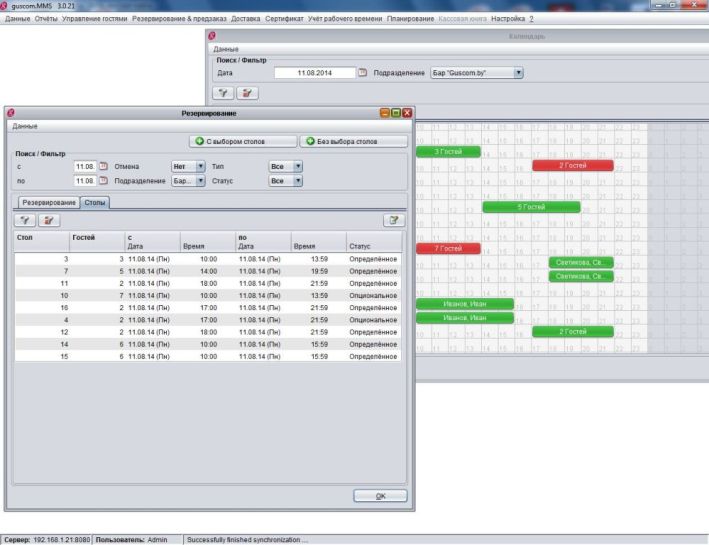709x545 pixels.
Task: Select the red '7 Гостей' reservation block
Action: (447, 248)
